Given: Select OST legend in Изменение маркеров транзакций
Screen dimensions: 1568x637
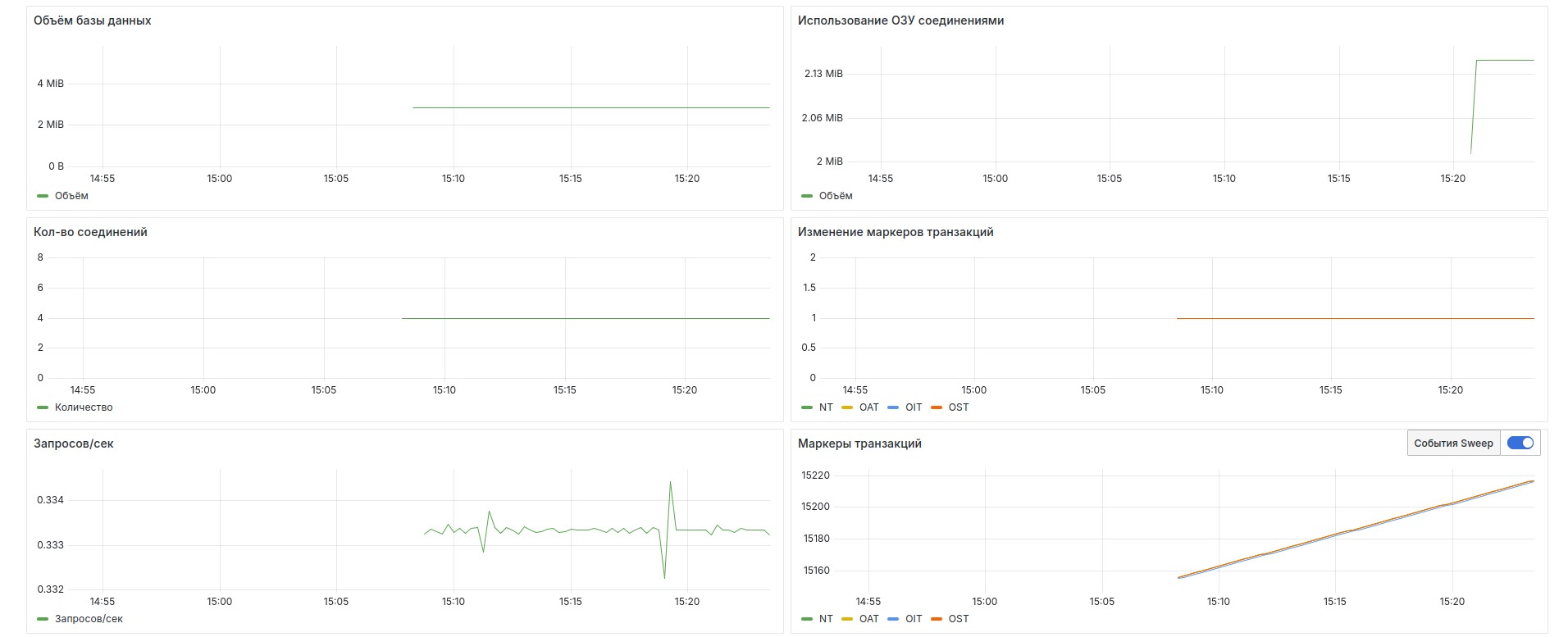Looking at the screenshot, I should pos(958,407).
